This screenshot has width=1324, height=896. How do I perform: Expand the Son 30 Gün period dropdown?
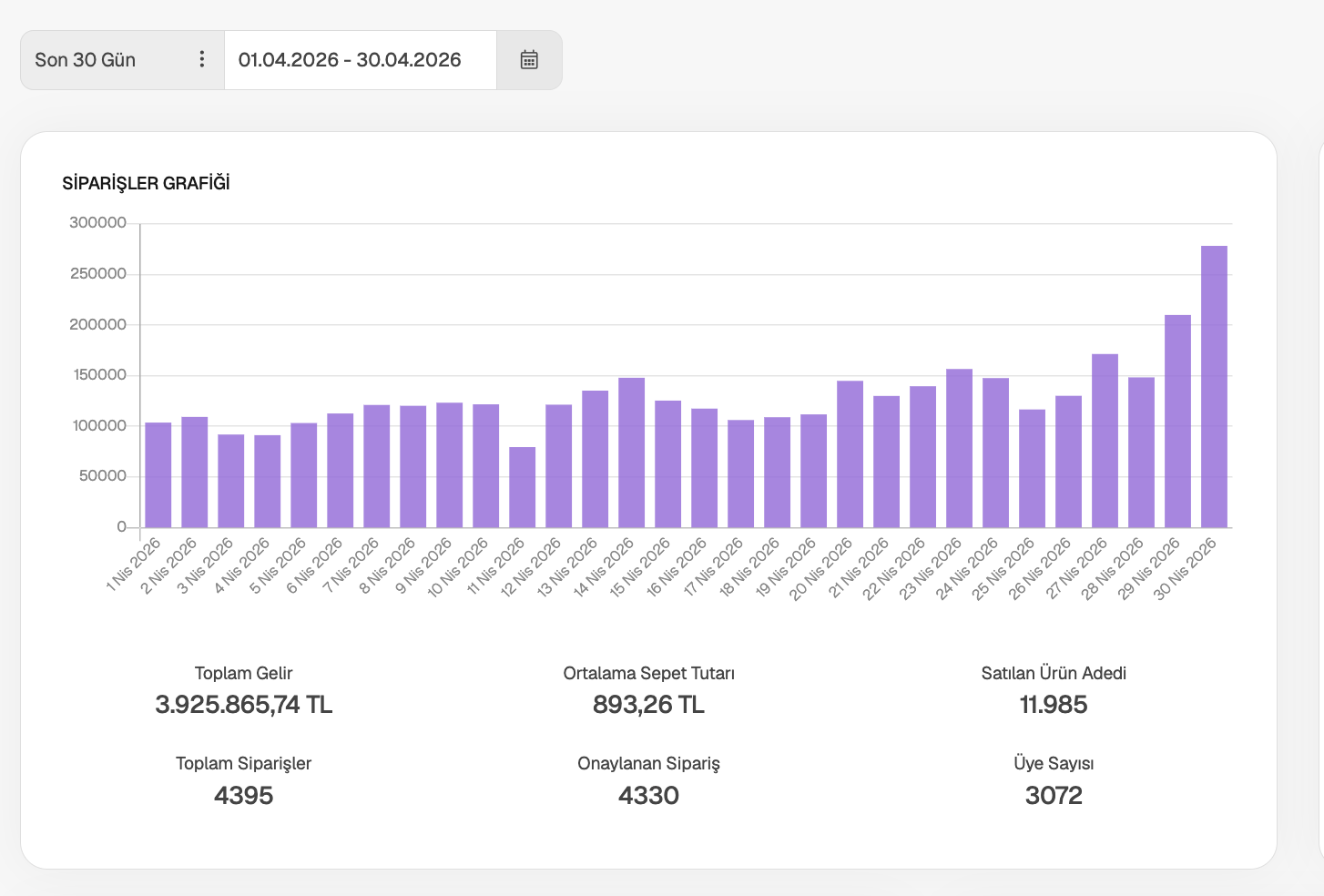click(x=122, y=60)
